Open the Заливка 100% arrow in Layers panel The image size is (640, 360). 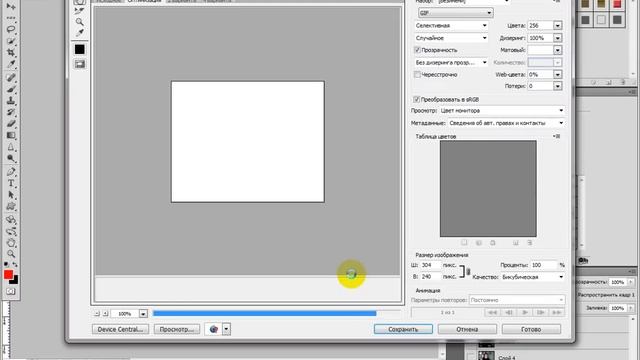pos(631,308)
